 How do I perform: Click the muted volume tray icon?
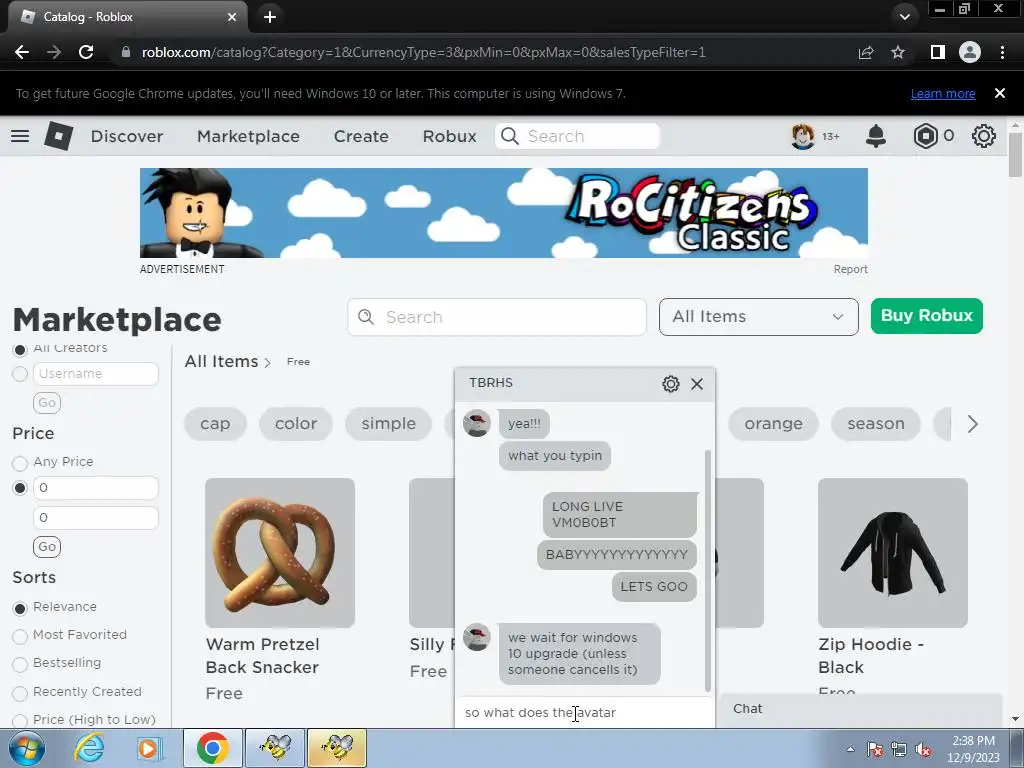[923, 749]
